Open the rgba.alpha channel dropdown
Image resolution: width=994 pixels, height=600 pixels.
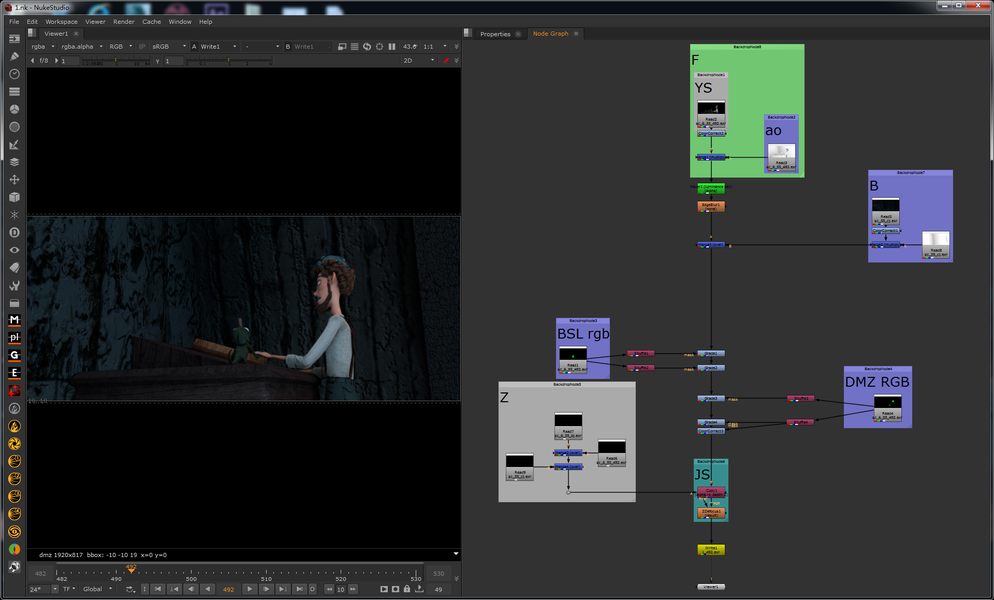click(x=82, y=46)
